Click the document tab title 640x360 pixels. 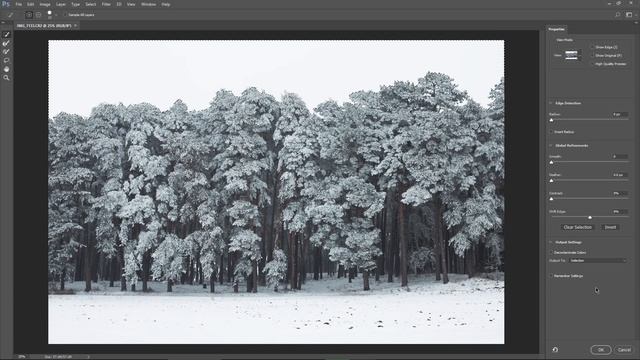[x=44, y=25]
